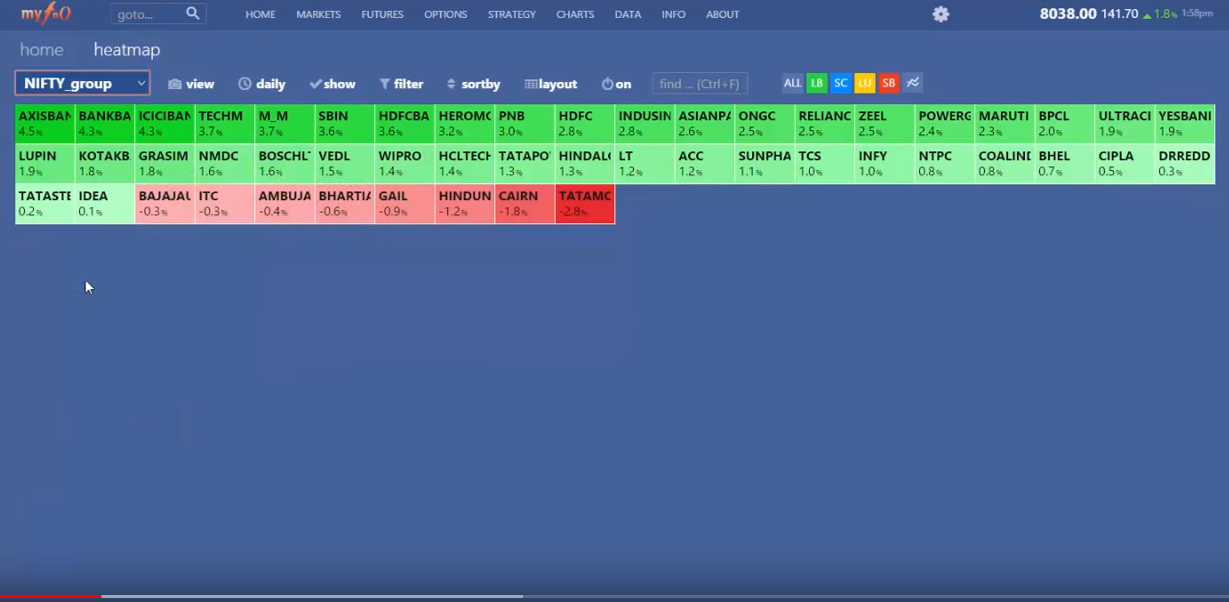Open the FUTURES menu

[x=382, y=14]
